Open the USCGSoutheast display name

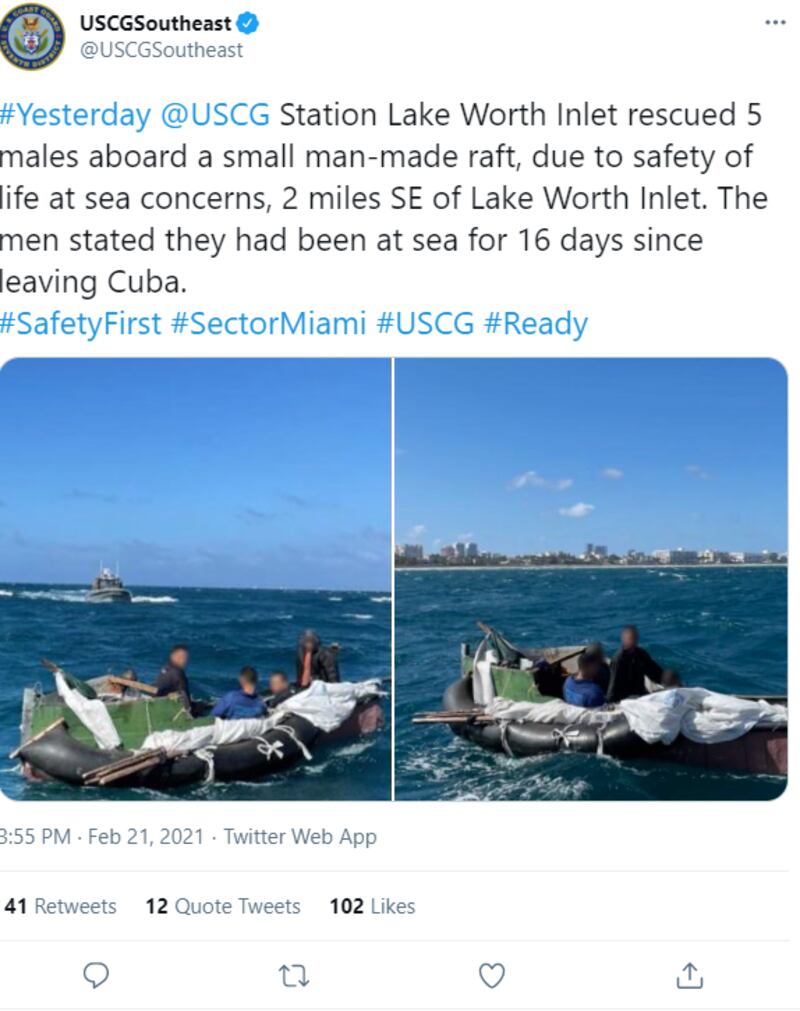pos(155,23)
